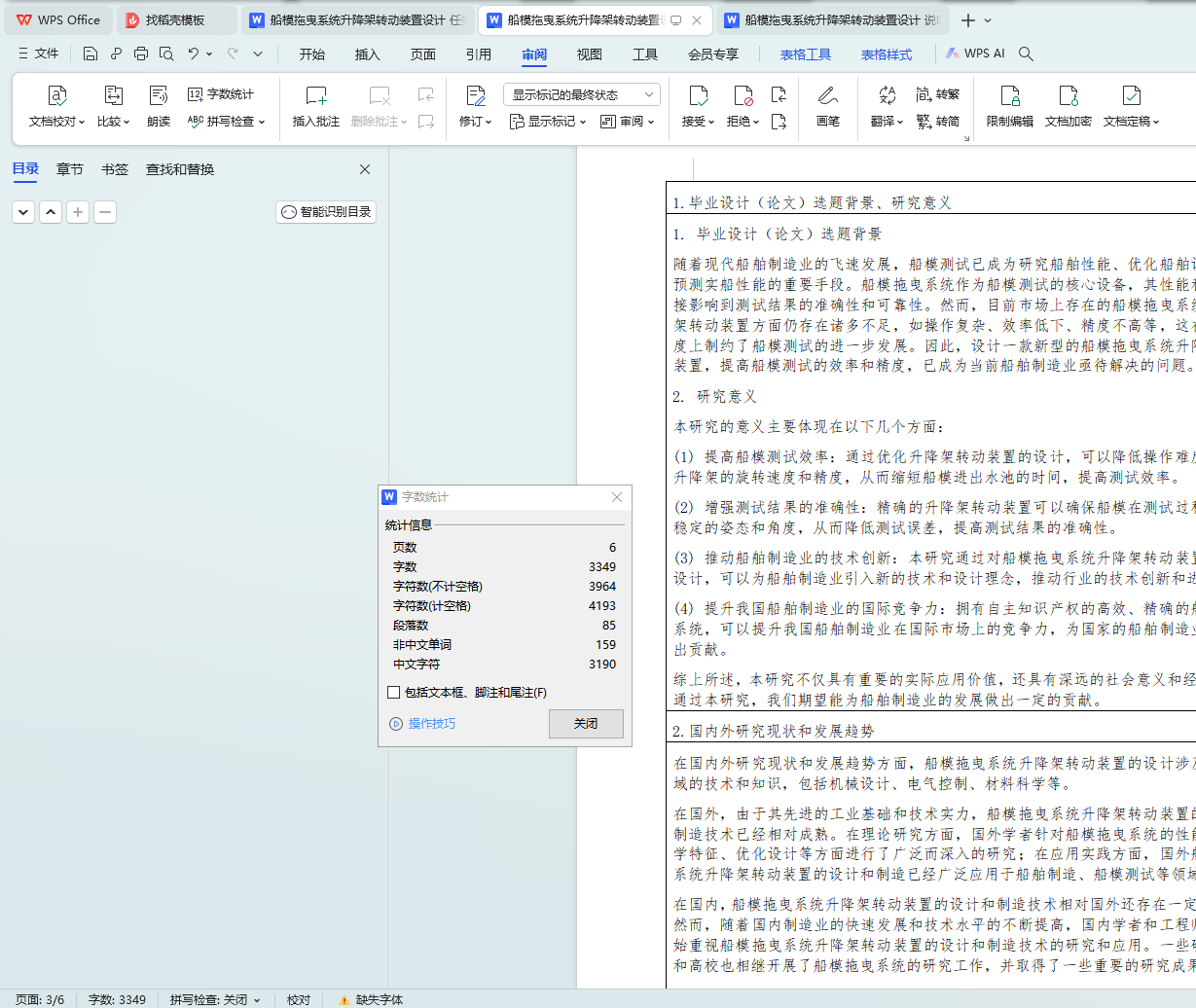Open 会员专享 ribbon tab
Screen dimensions: 1196x1008
click(713, 54)
